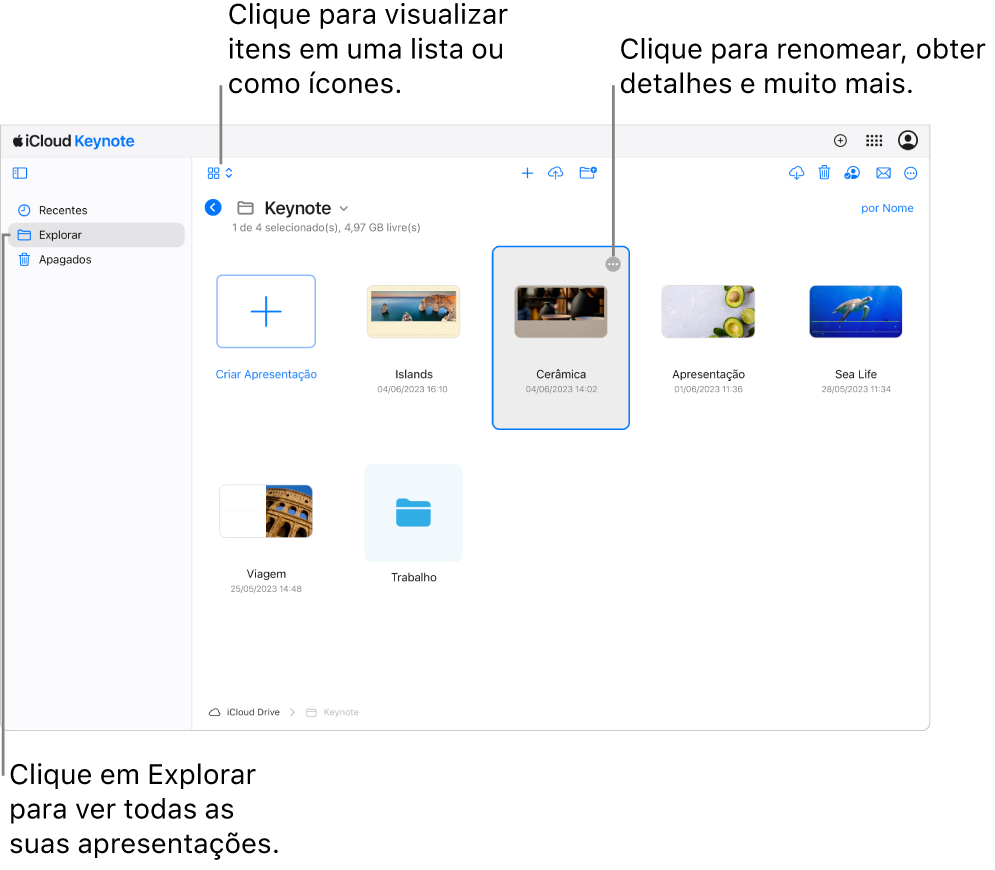Send a copy using the envelope icon
The width and height of the screenshot is (995, 870).
tap(883, 173)
